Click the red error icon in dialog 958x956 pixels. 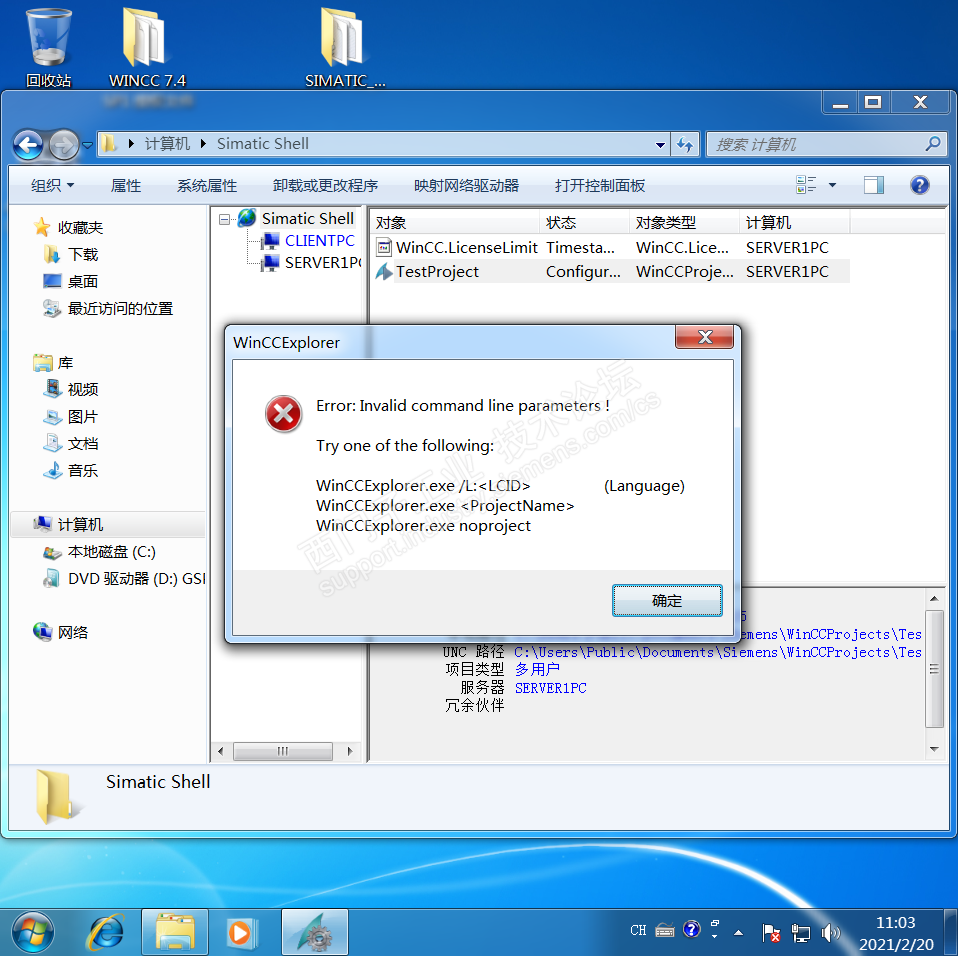click(x=283, y=414)
